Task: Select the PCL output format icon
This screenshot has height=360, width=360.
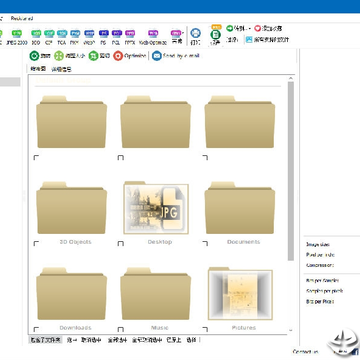Action: click(117, 33)
